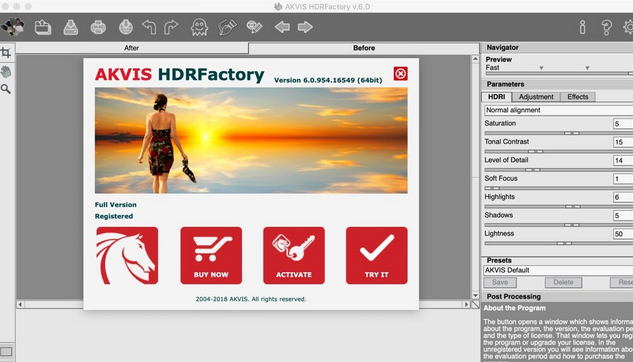Select the Hand tool
Viewport: 633px width, 362px height.
click(6, 72)
